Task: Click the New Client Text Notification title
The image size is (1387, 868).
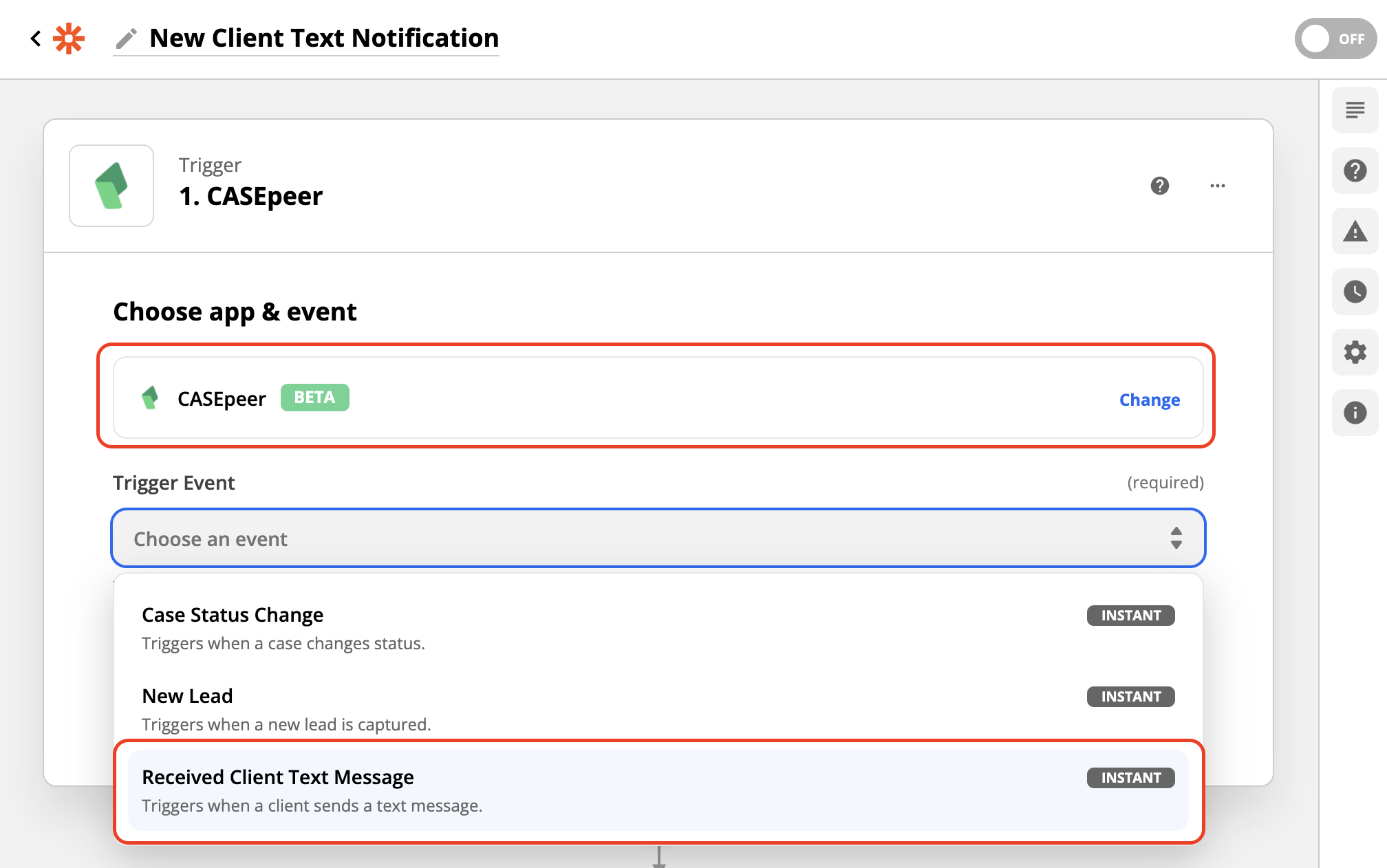Action: [324, 38]
